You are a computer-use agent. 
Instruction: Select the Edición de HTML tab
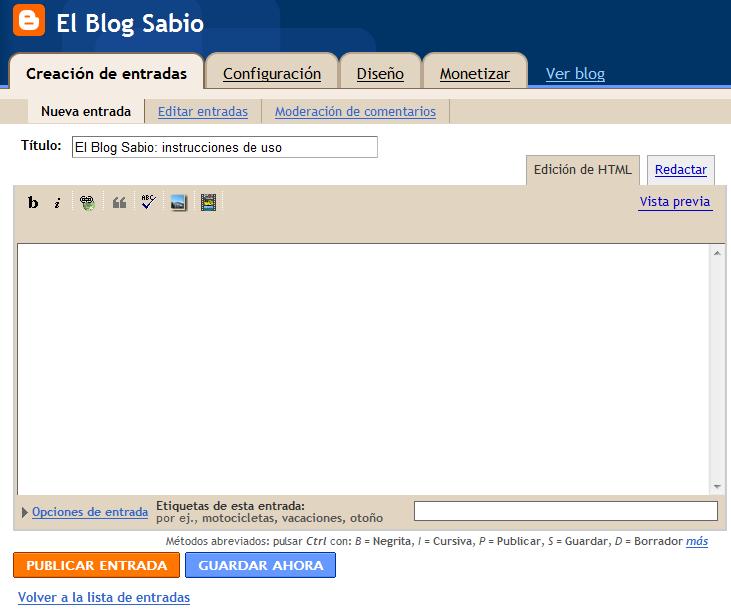pyautogui.click(x=583, y=169)
